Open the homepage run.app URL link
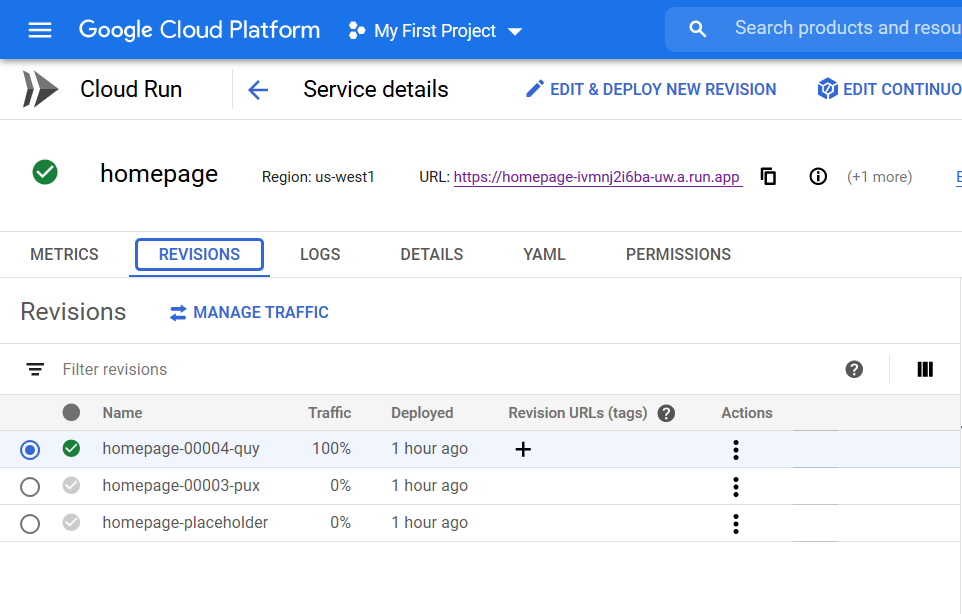962x614 pixels. click(597, 177)
